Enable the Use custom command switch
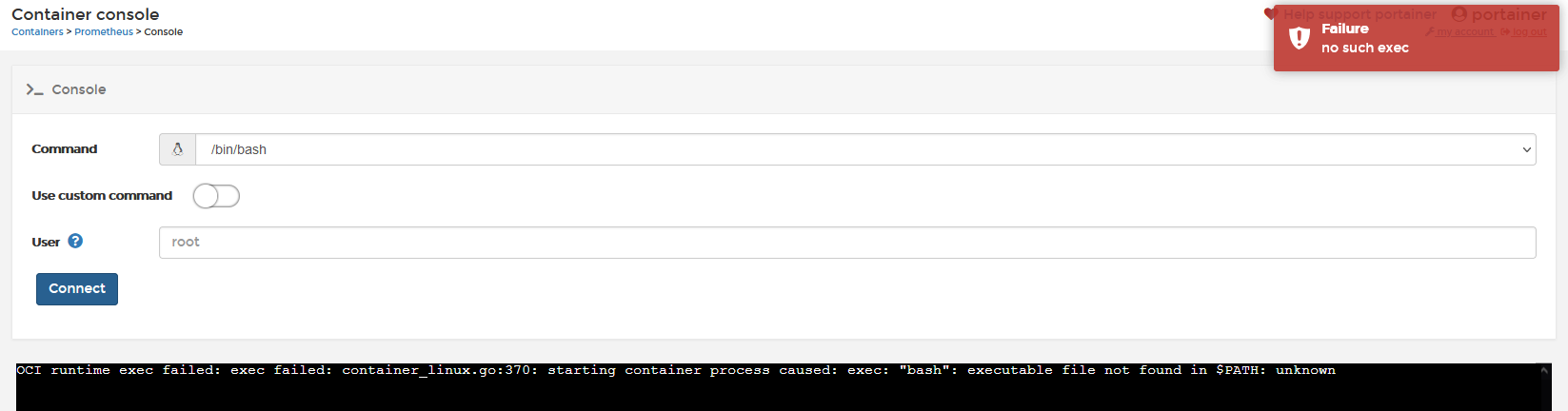1568x411 pixels. point(216,196)
